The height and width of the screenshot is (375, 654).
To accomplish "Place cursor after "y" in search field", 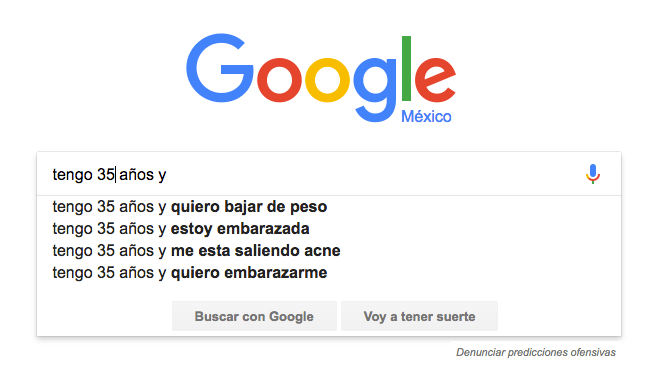I will pyautogui.click(x=168, y=175).
